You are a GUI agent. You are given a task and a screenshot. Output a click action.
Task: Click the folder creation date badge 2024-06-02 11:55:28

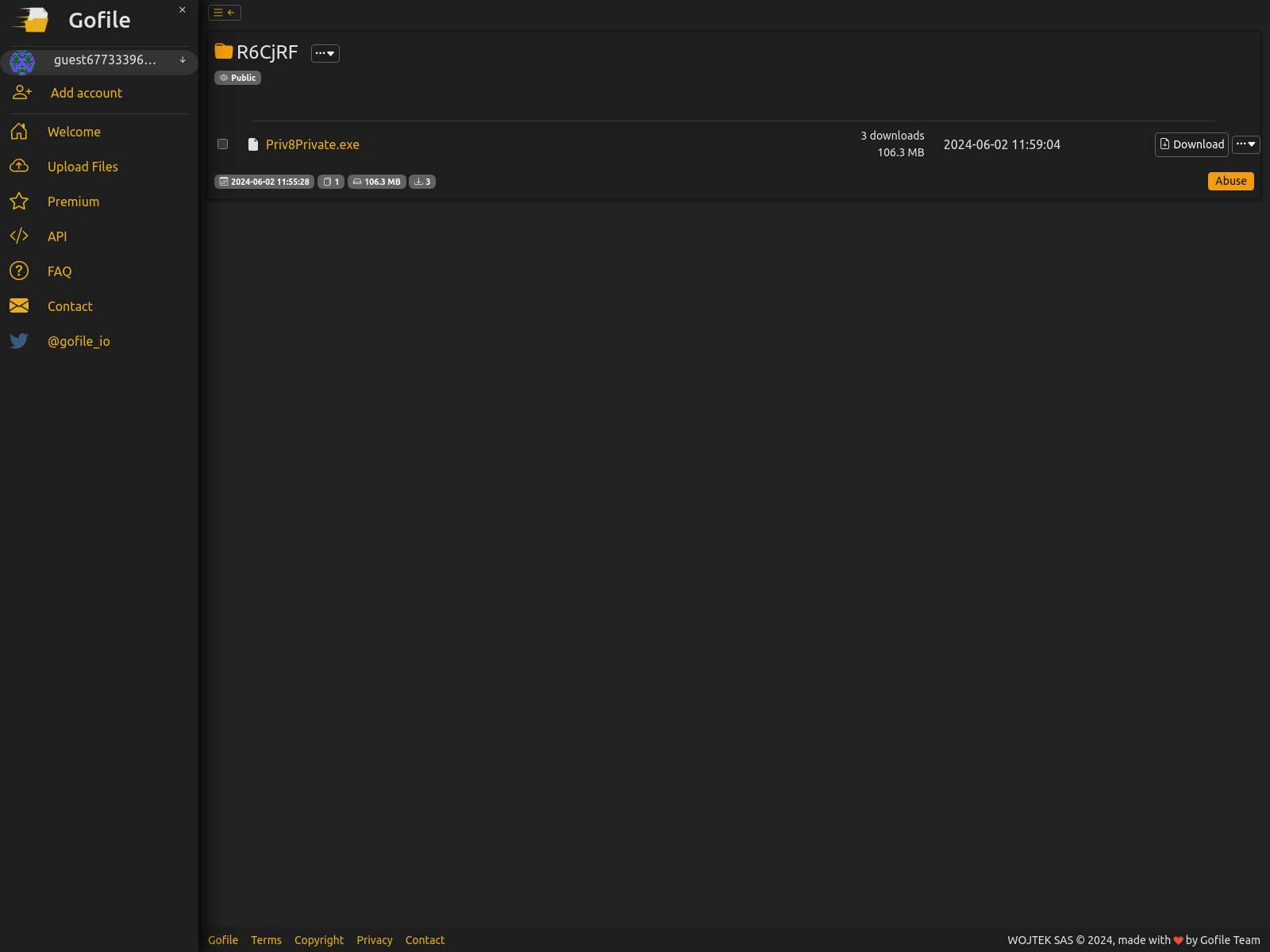coord(264,182)
